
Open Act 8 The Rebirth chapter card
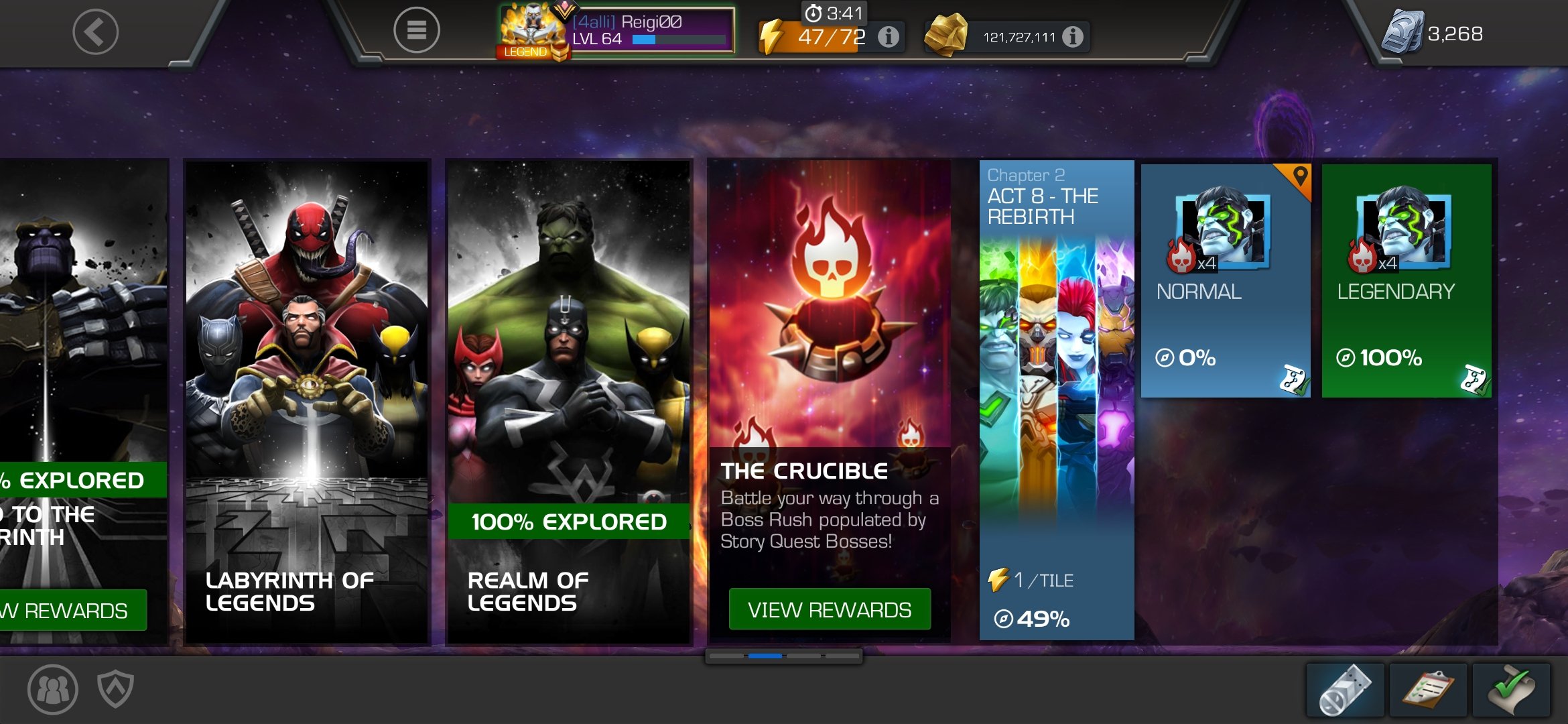1057,400
